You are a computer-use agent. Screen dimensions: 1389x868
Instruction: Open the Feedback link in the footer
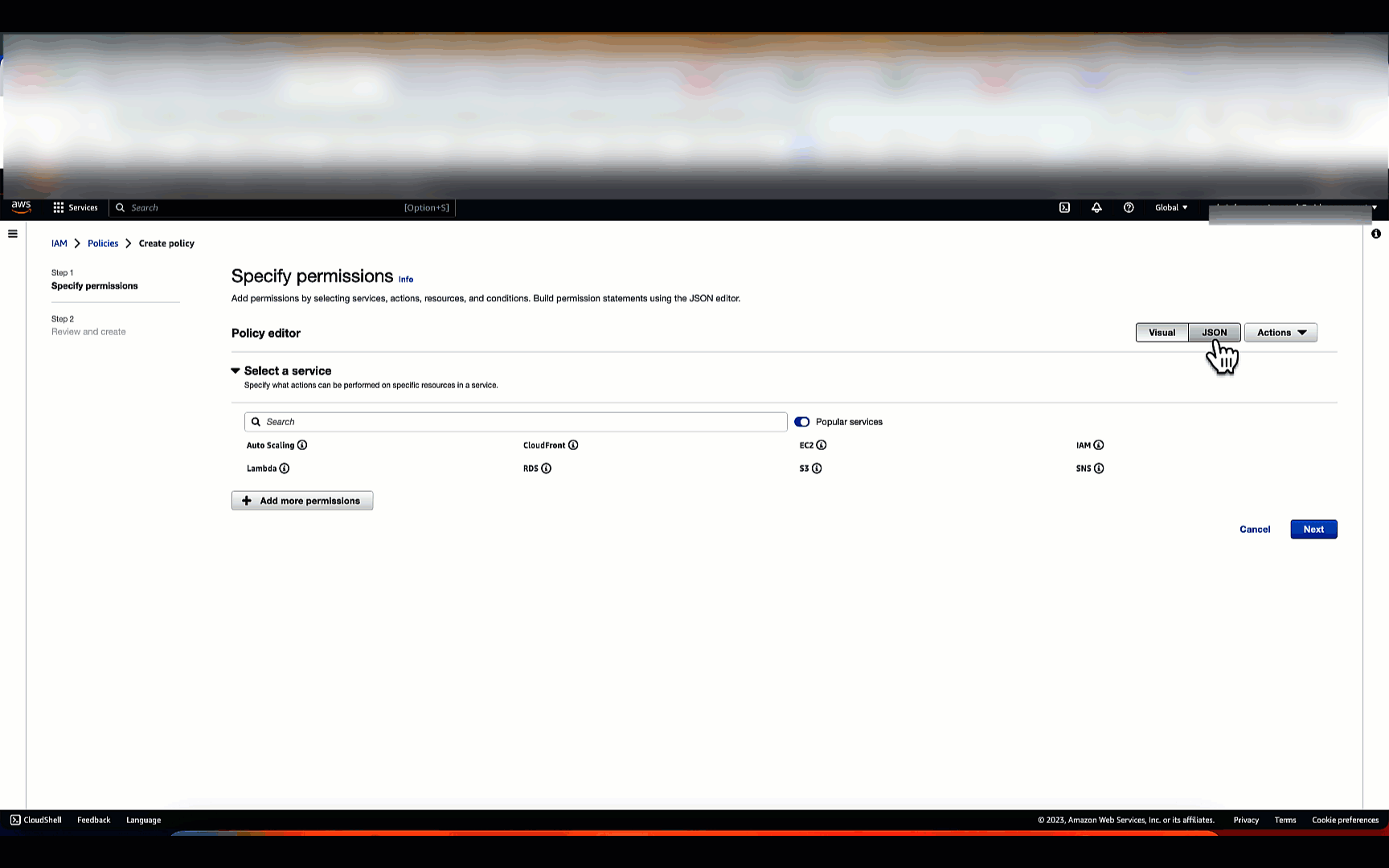(x=94, y=820)
